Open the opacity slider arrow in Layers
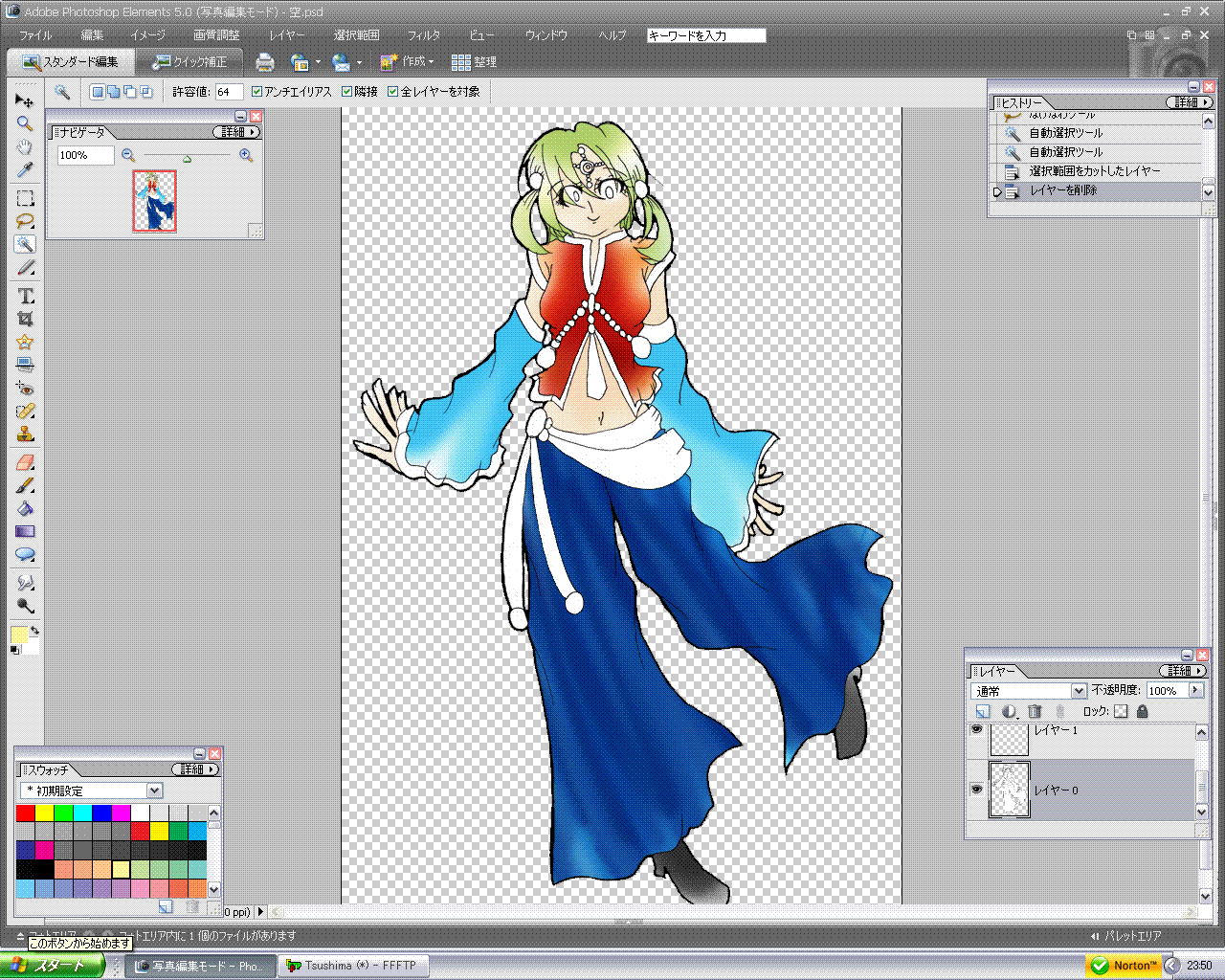1225x980 pixels. pyautogui.click(x=1195, y=690)
